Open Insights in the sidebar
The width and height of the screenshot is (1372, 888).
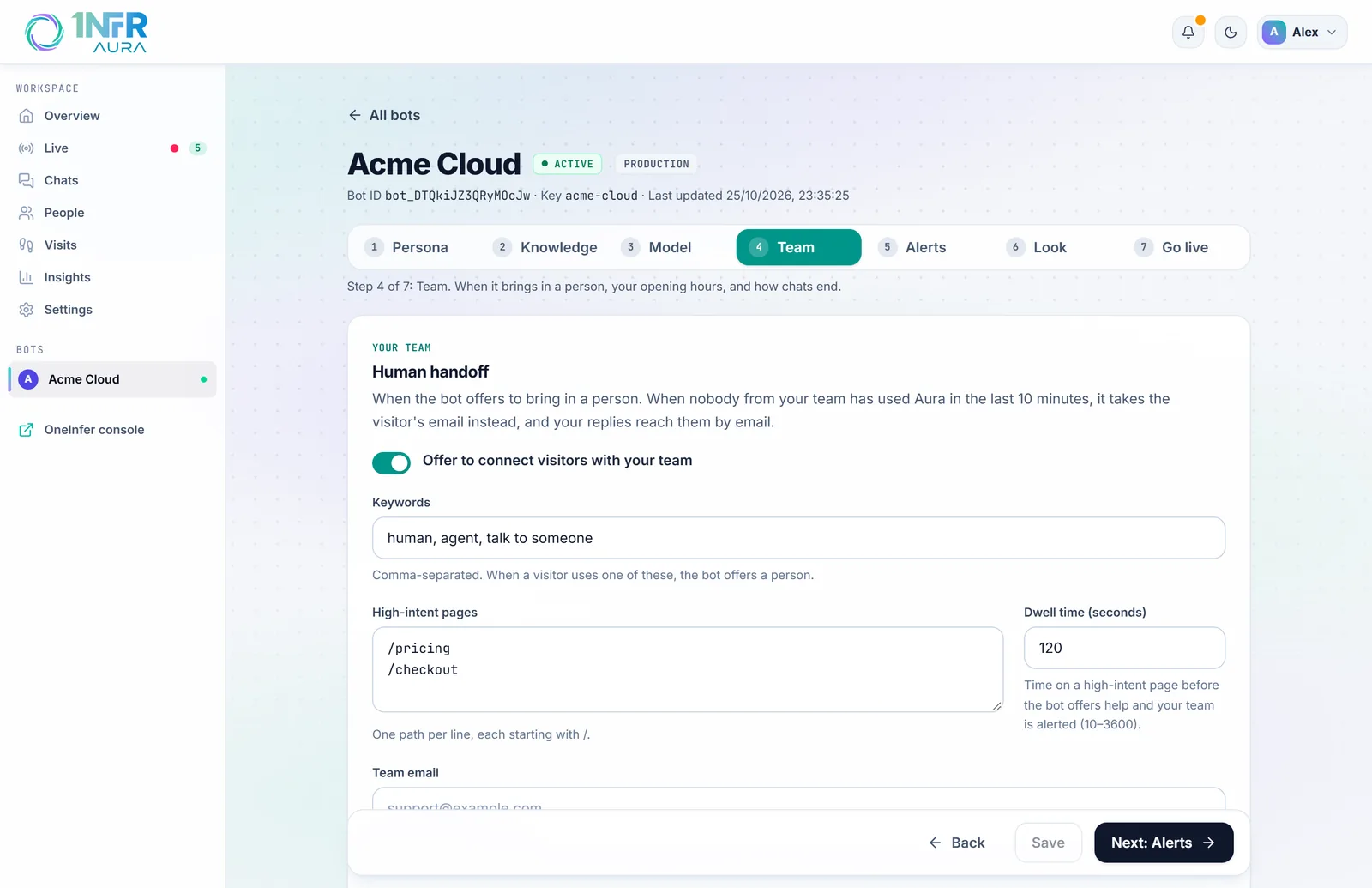click(x=112, y=277)
